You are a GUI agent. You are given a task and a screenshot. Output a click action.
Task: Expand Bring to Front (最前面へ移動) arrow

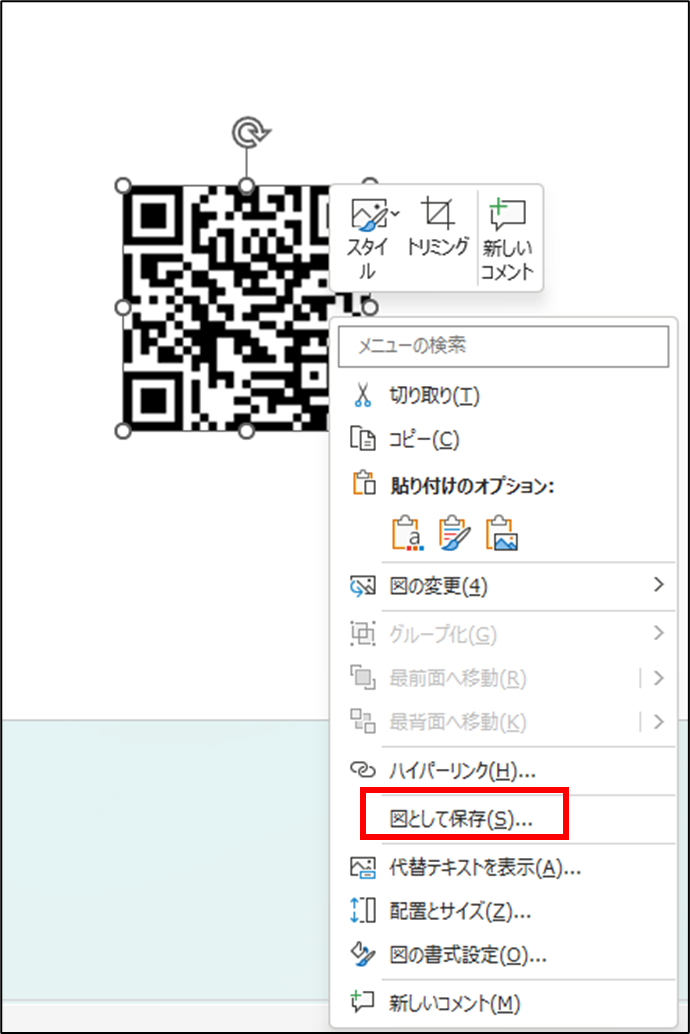657,678
